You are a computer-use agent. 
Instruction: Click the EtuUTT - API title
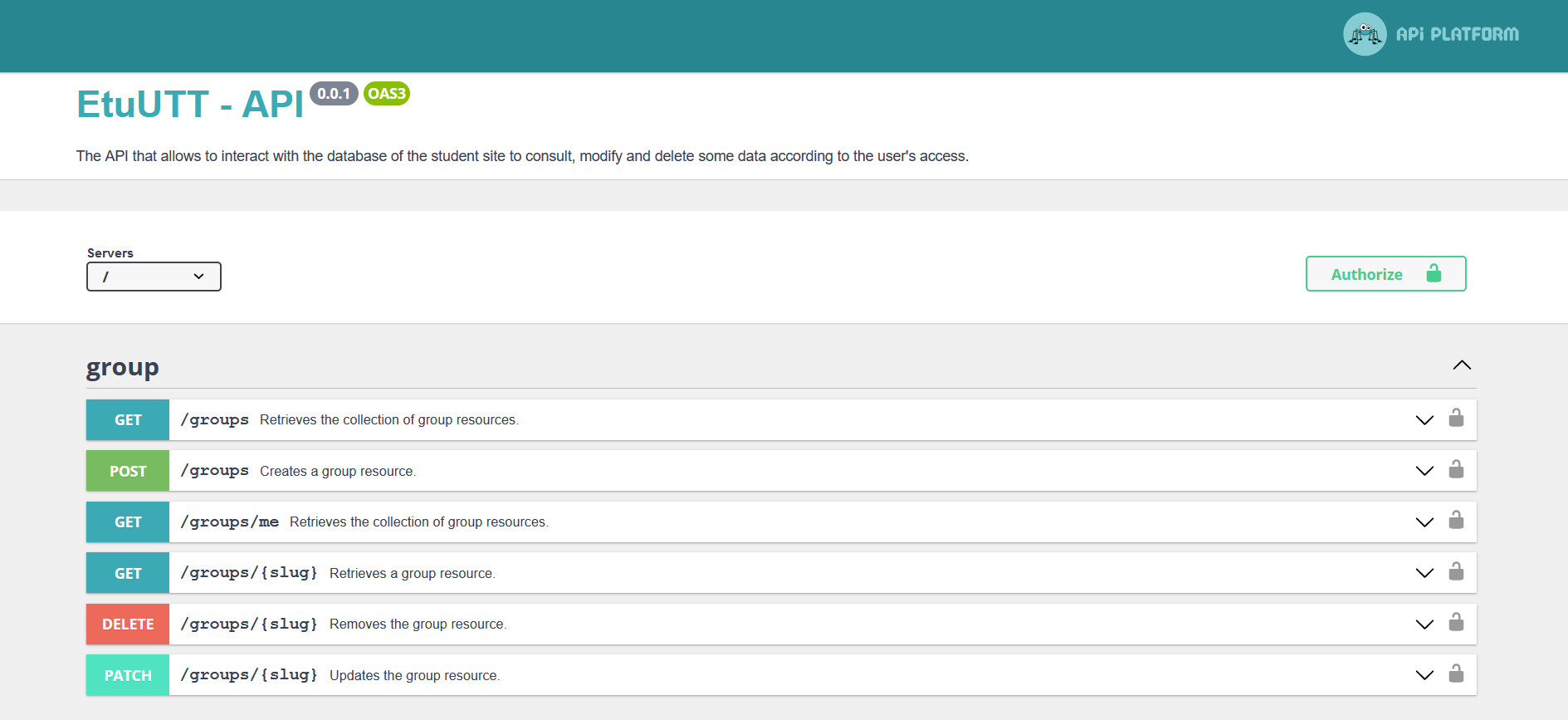click(x=190, y=105)
